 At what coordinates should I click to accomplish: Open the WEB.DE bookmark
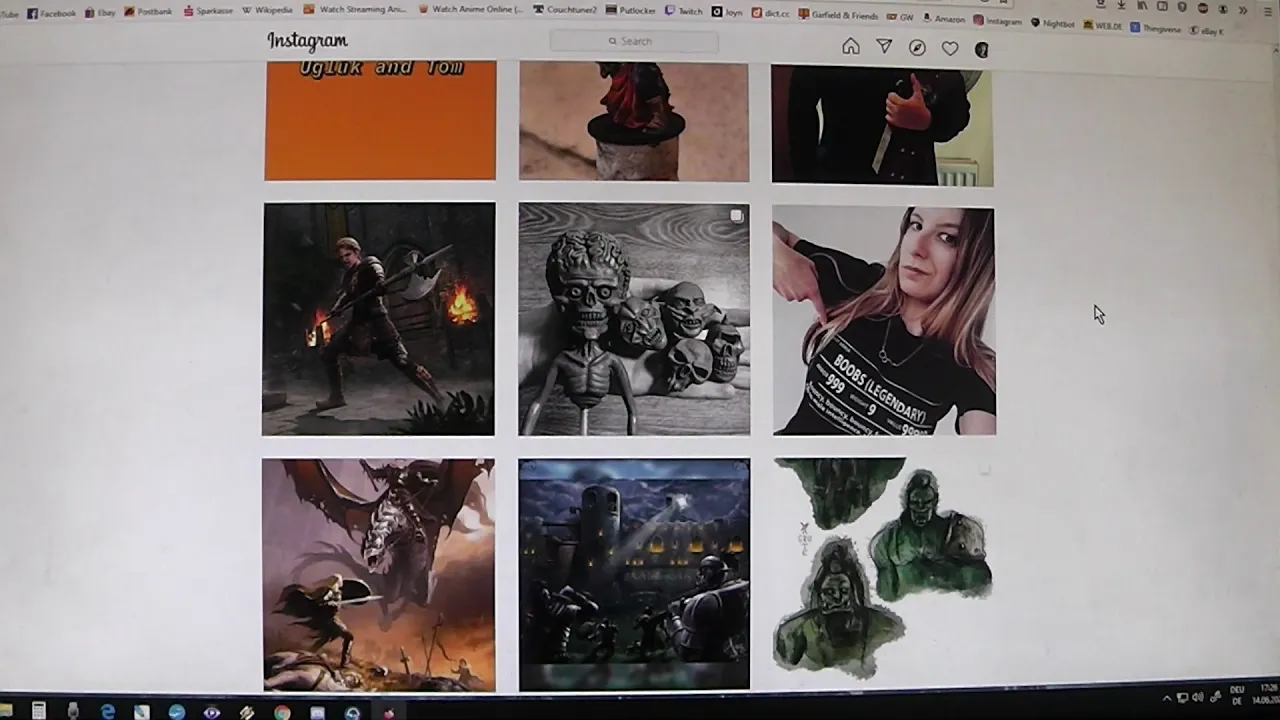pyautogui.click(x=1101, y=25)
